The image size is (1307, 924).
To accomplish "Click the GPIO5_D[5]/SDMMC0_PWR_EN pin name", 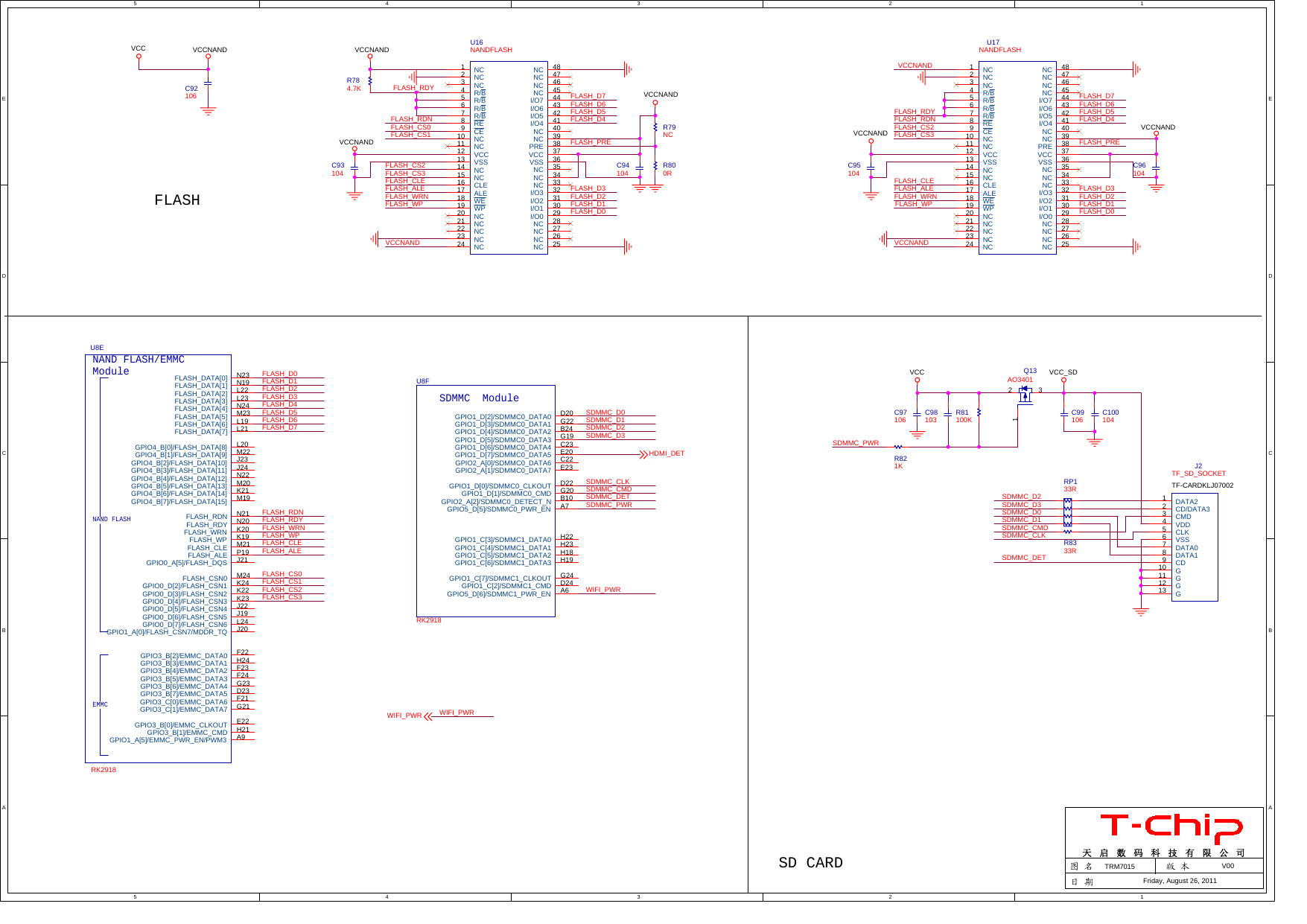I will tap(499, 509).
